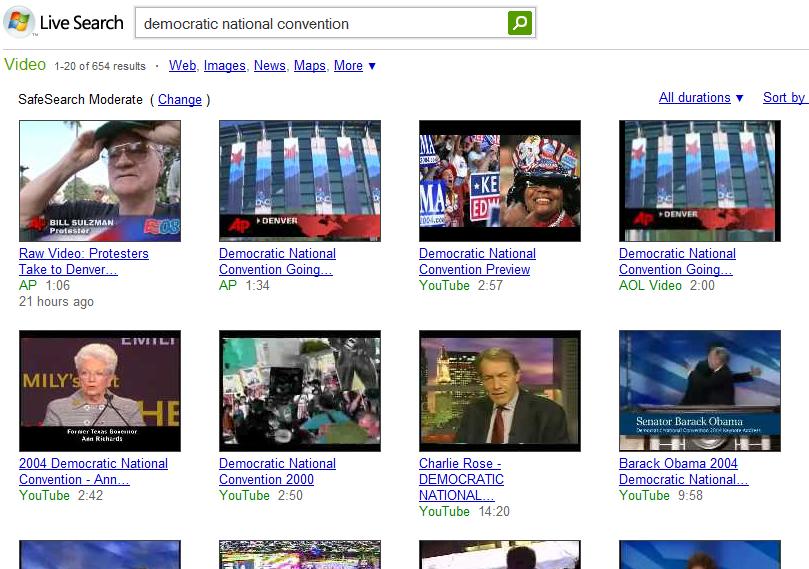Open Raw Video: Protesters Take to Denver link
Image resolution: width=809 pixels, height=569 pixels.
pos(84,261)
